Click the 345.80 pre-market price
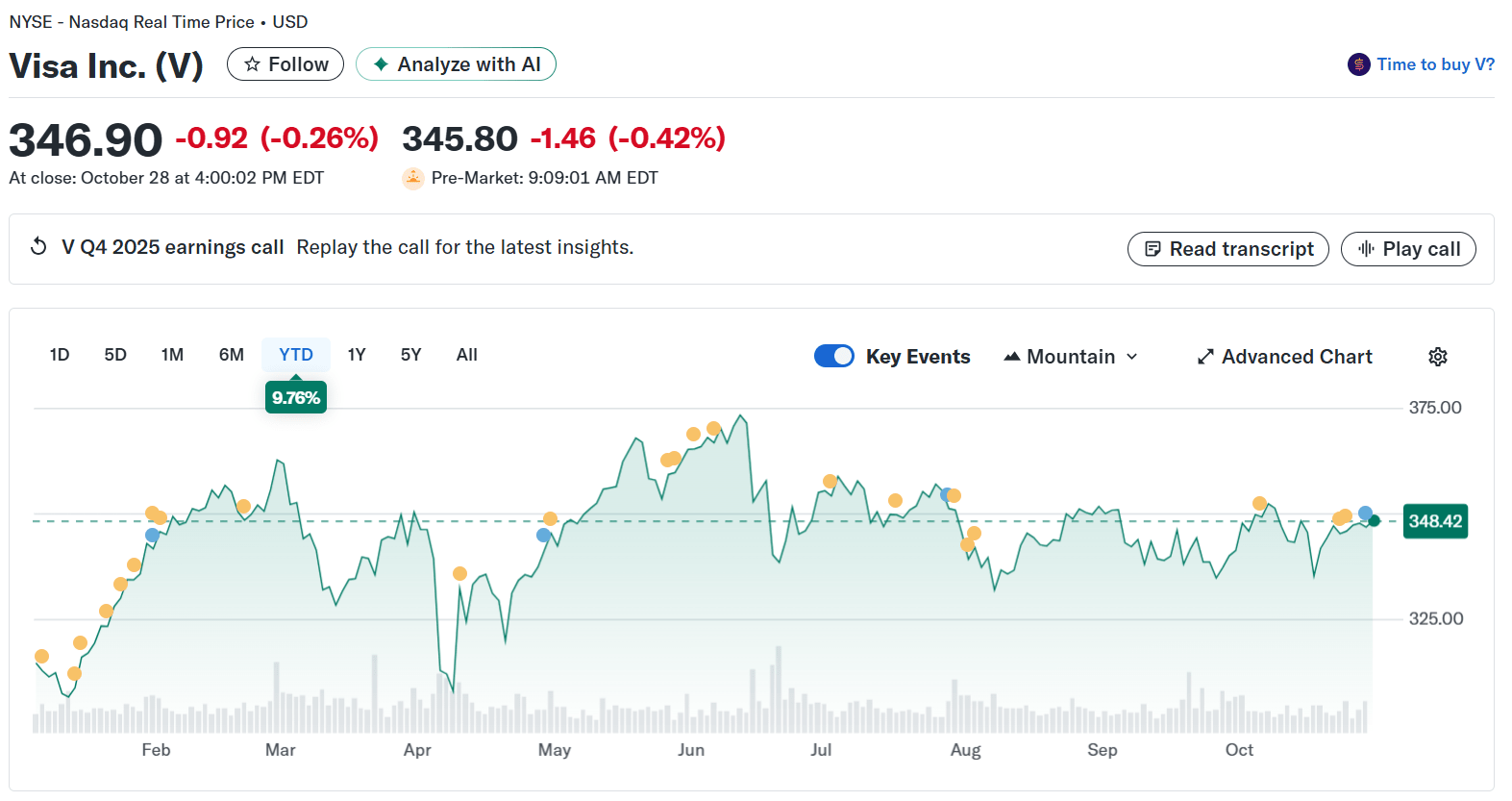This screenshot has height=801, width=1512. click(459, 138)
